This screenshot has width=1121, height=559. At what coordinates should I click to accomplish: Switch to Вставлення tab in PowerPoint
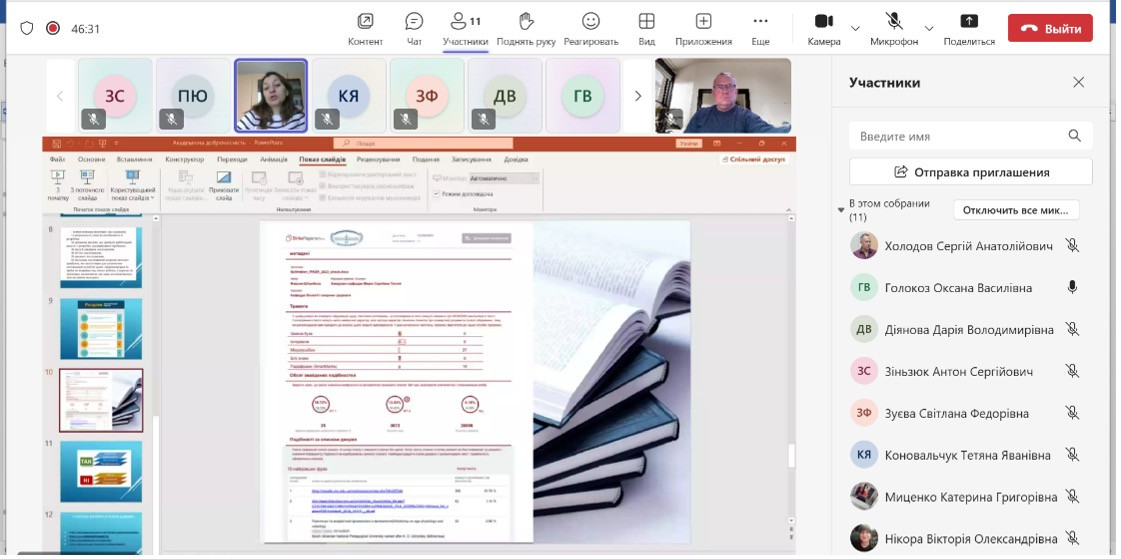pos(134,159)
